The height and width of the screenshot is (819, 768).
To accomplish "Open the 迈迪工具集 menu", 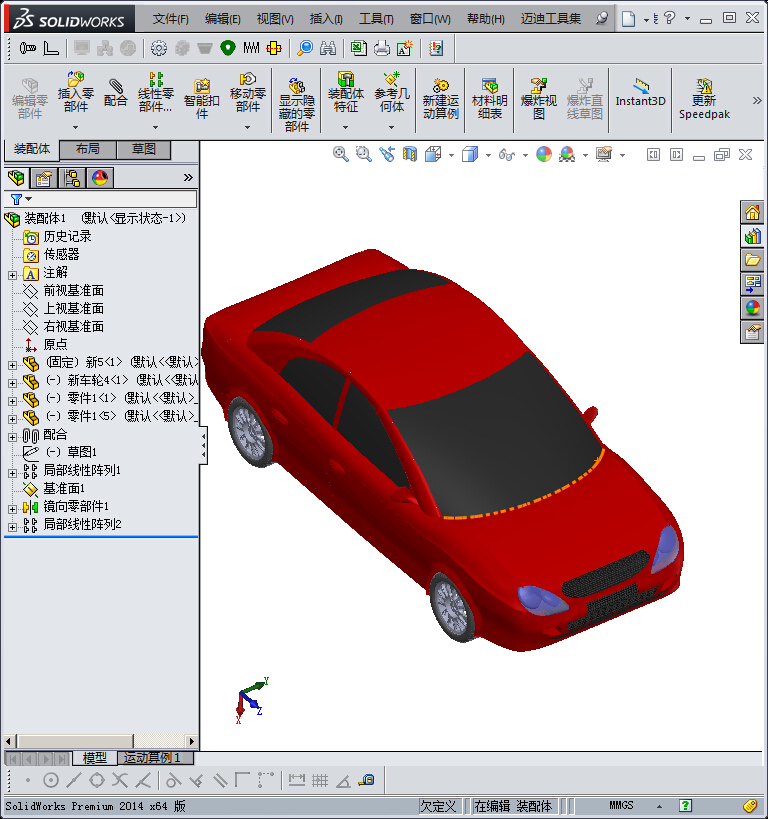I will [x=551, y=19].
